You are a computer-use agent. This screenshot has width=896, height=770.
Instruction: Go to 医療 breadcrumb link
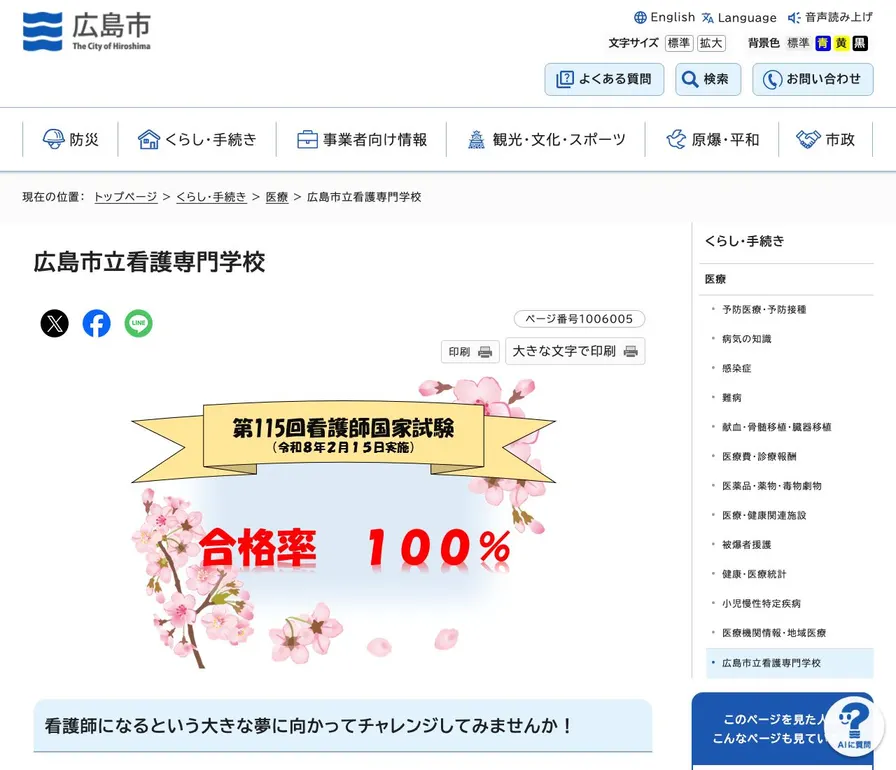tap(277, 196)
